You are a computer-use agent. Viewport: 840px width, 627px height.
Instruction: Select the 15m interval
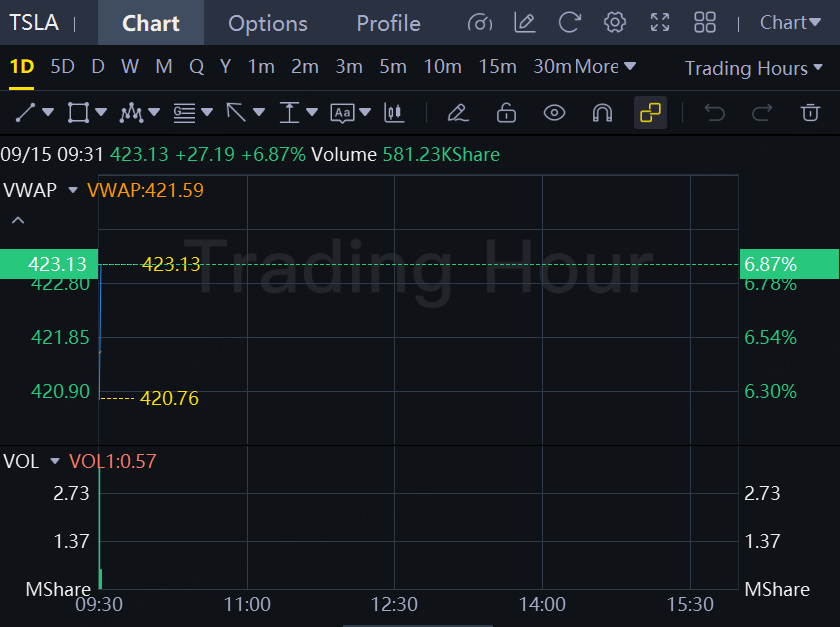(x=497, y=66)
